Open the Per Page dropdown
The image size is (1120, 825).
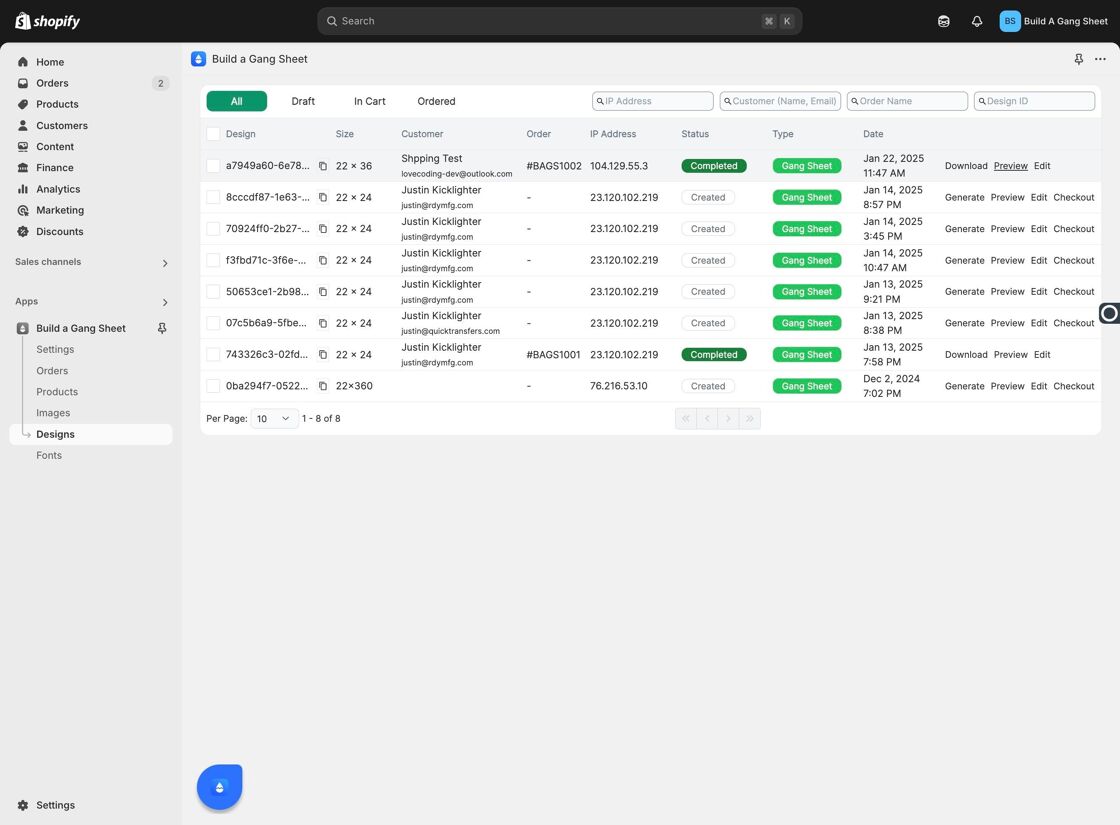click(274, 419)
